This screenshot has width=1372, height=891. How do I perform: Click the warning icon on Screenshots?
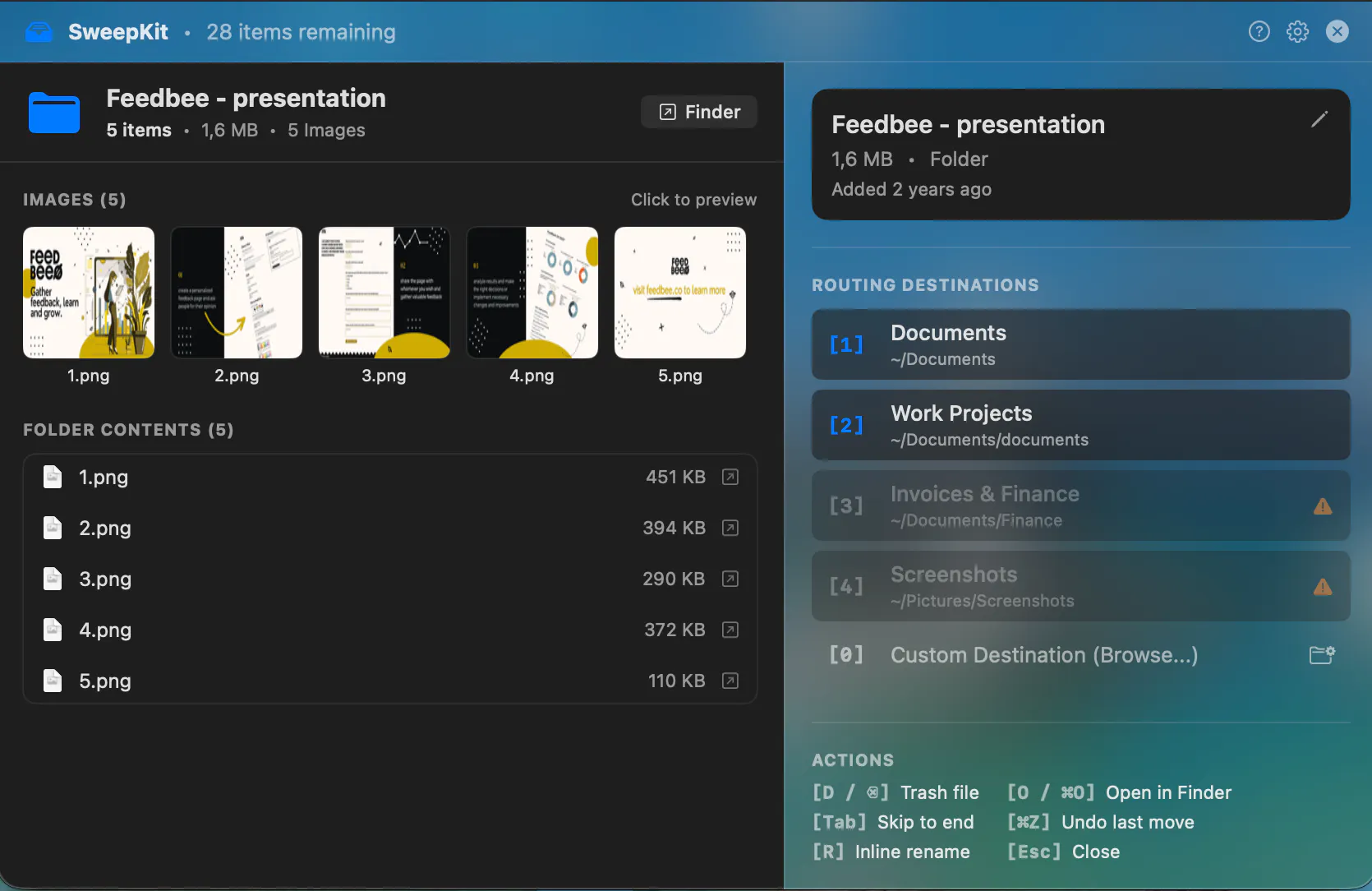(1323, 587)
